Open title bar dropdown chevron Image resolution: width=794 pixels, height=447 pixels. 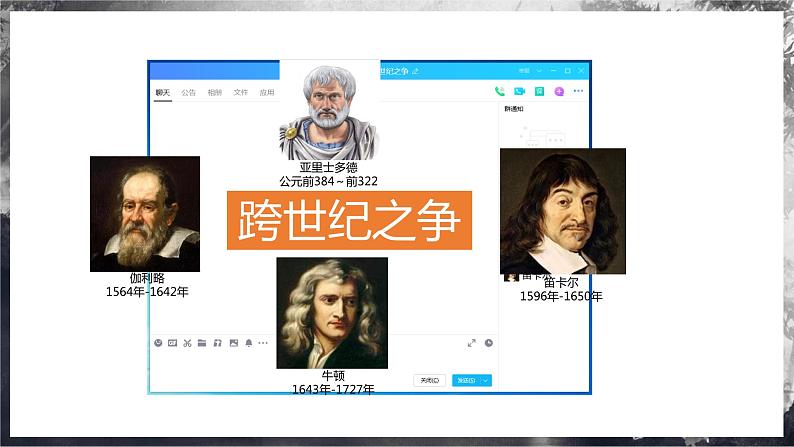pyautogui.click(x=539, y=71)
